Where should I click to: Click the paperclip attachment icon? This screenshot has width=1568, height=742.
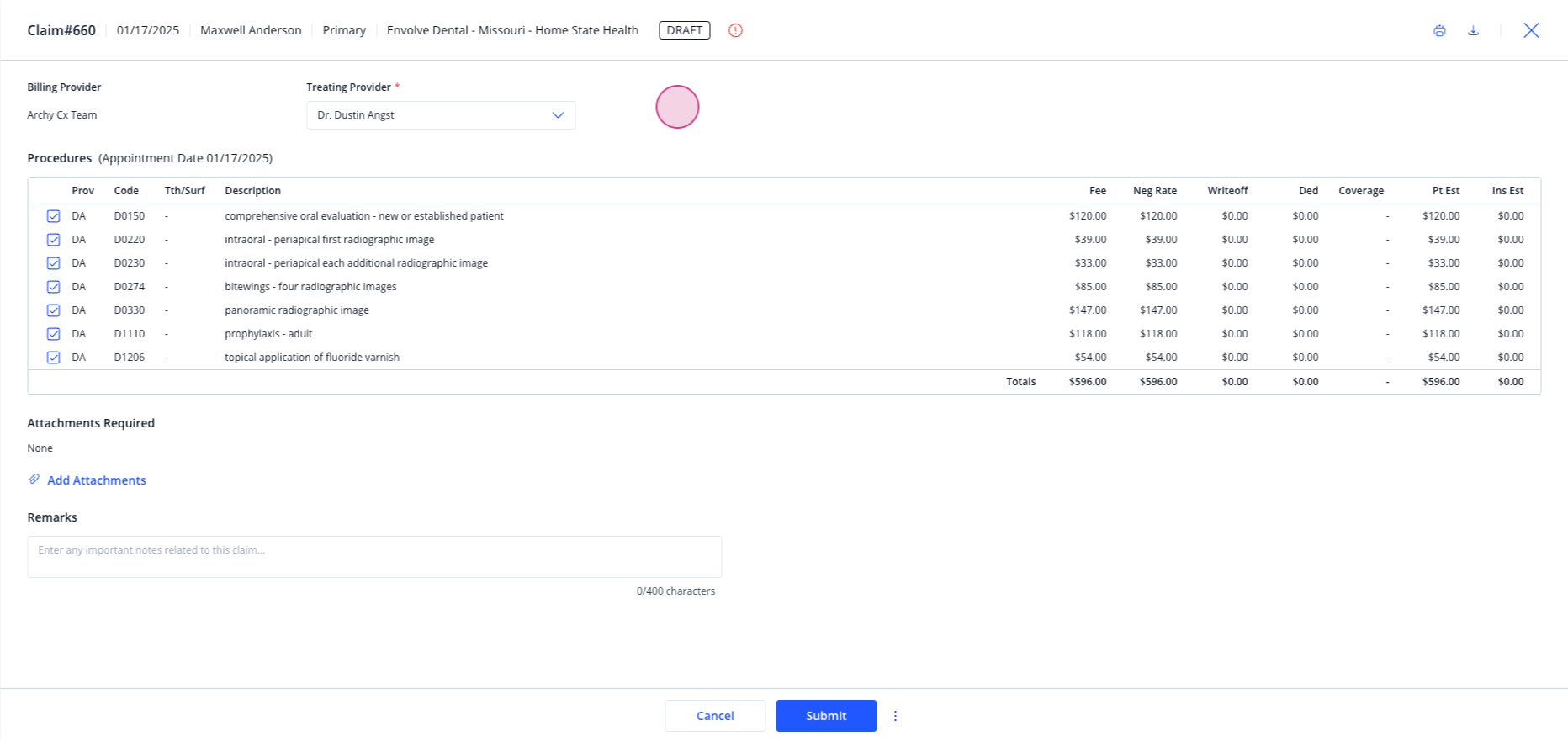point(34,480)
